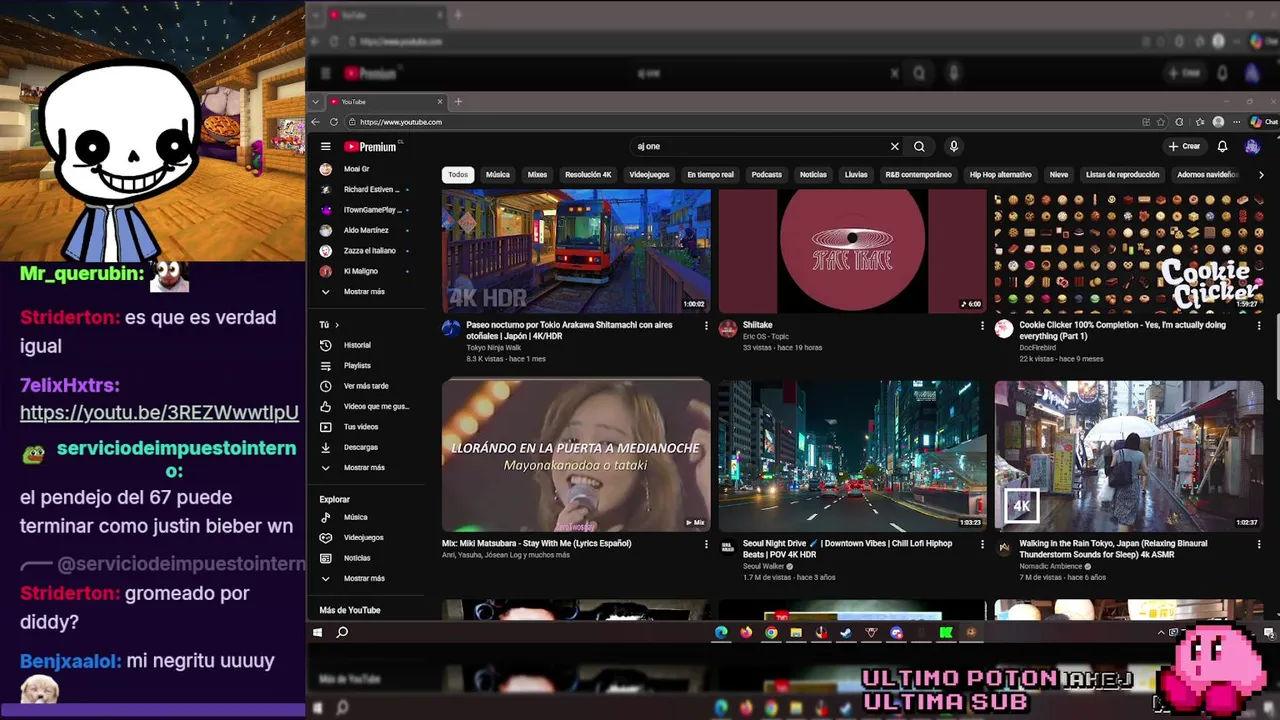Select the R&B contemporáneo chip

coord(918,175)
